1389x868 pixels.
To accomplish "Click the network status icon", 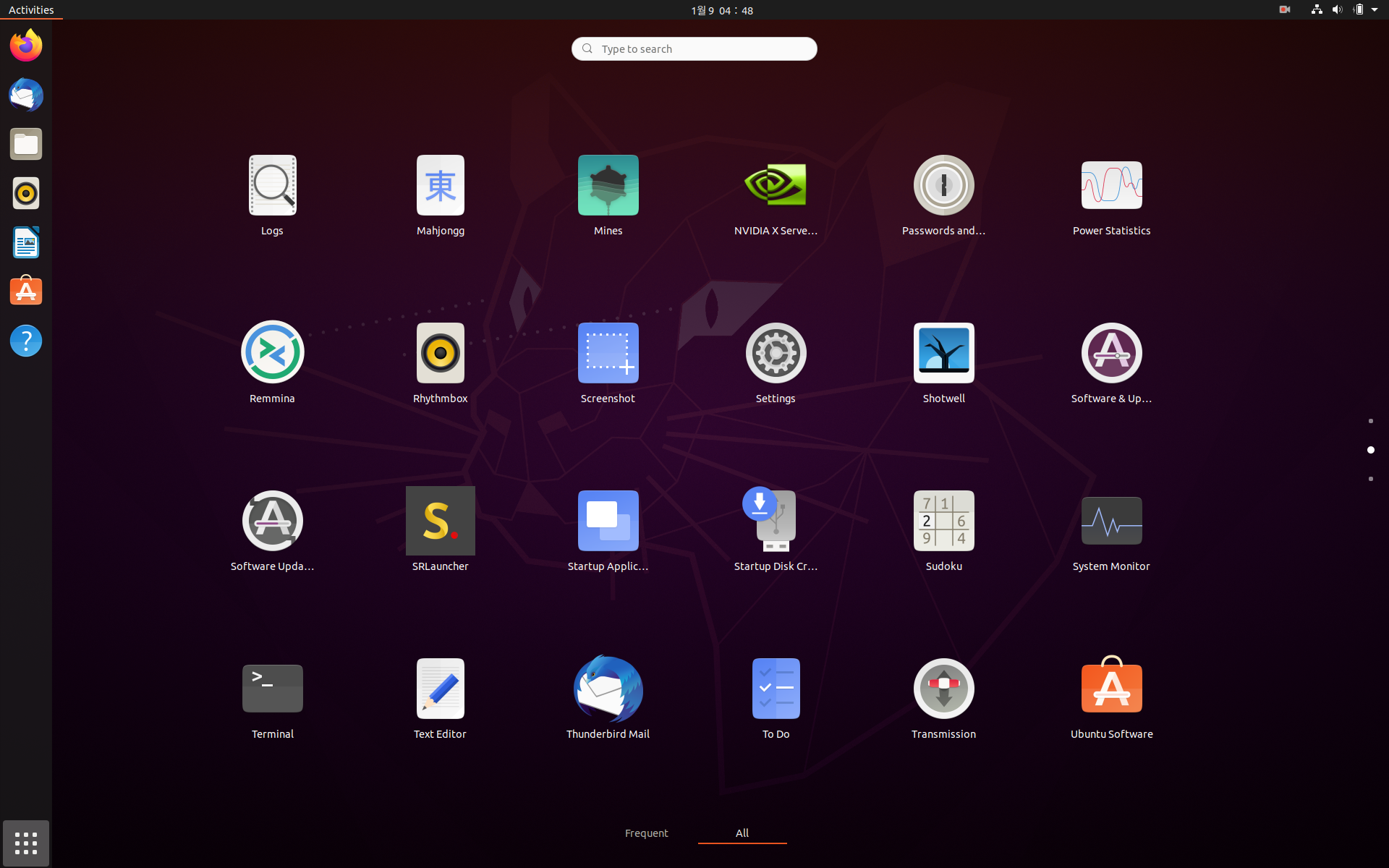I will 1317,10.
